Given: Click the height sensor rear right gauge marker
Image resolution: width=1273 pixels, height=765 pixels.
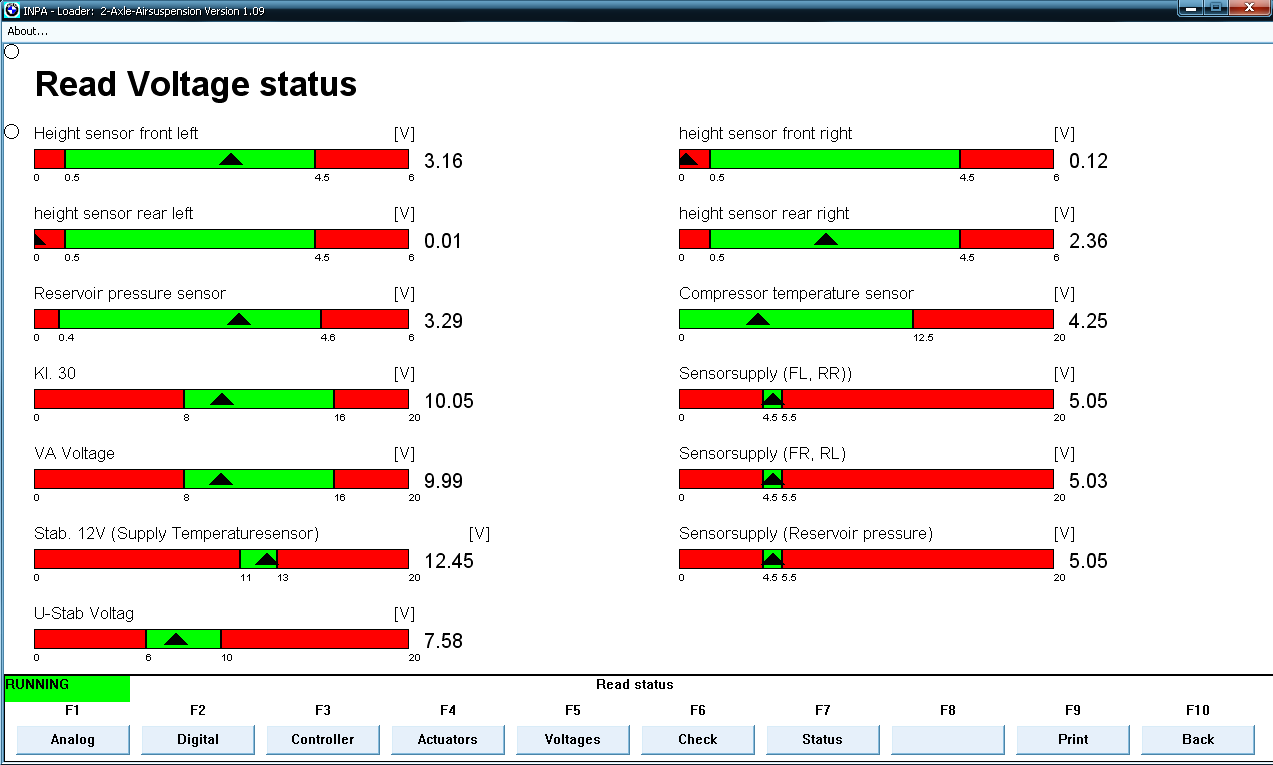Looking at the screenshot, I should [x=826, y=239].
